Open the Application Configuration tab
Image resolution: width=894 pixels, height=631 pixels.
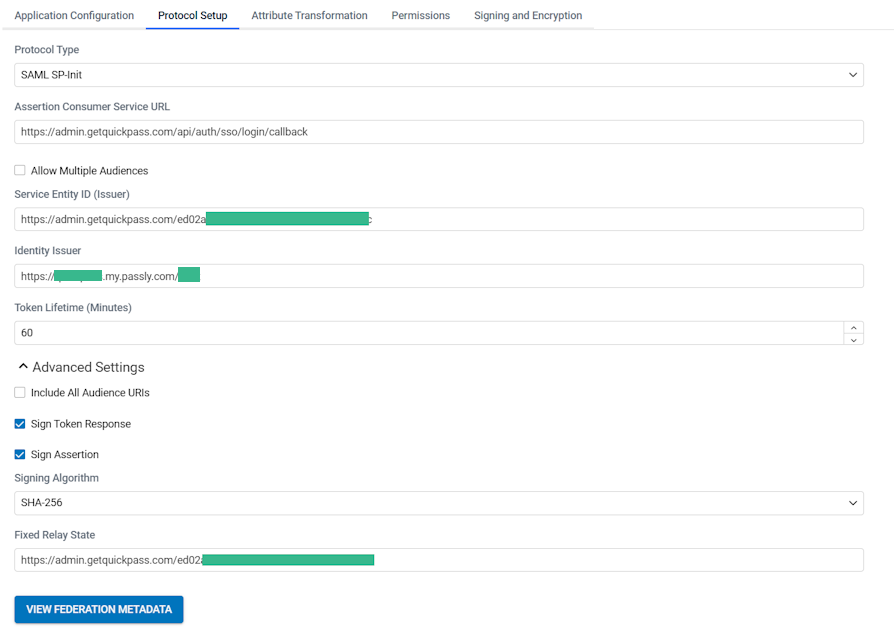coord(74,16)
